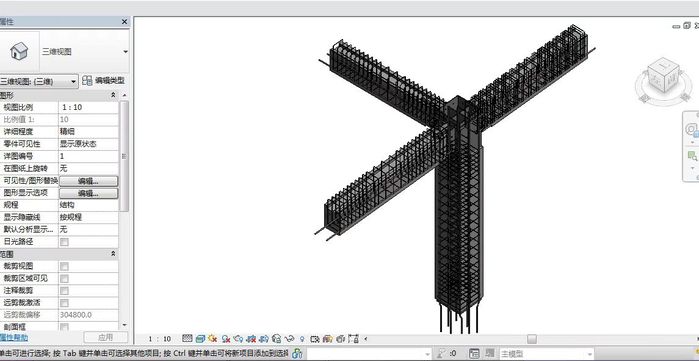Toggle shadows icon in view control bar
The image size is (699, 361).
tap(226, 339)
